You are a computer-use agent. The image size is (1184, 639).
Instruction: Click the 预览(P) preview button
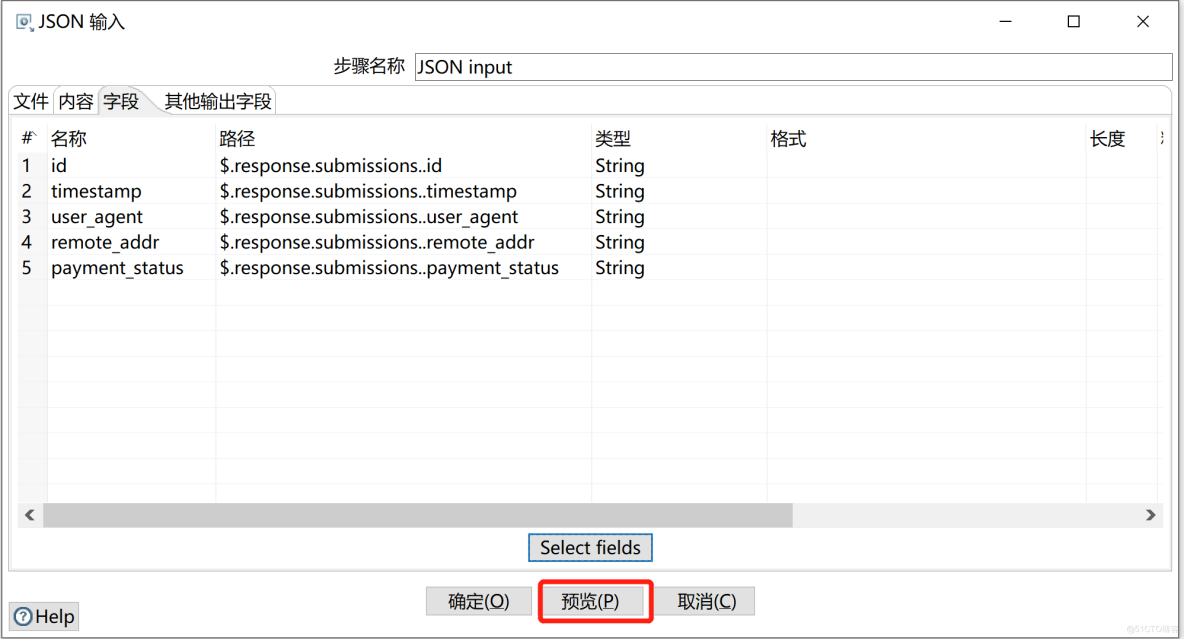click(x=590, y=601)
